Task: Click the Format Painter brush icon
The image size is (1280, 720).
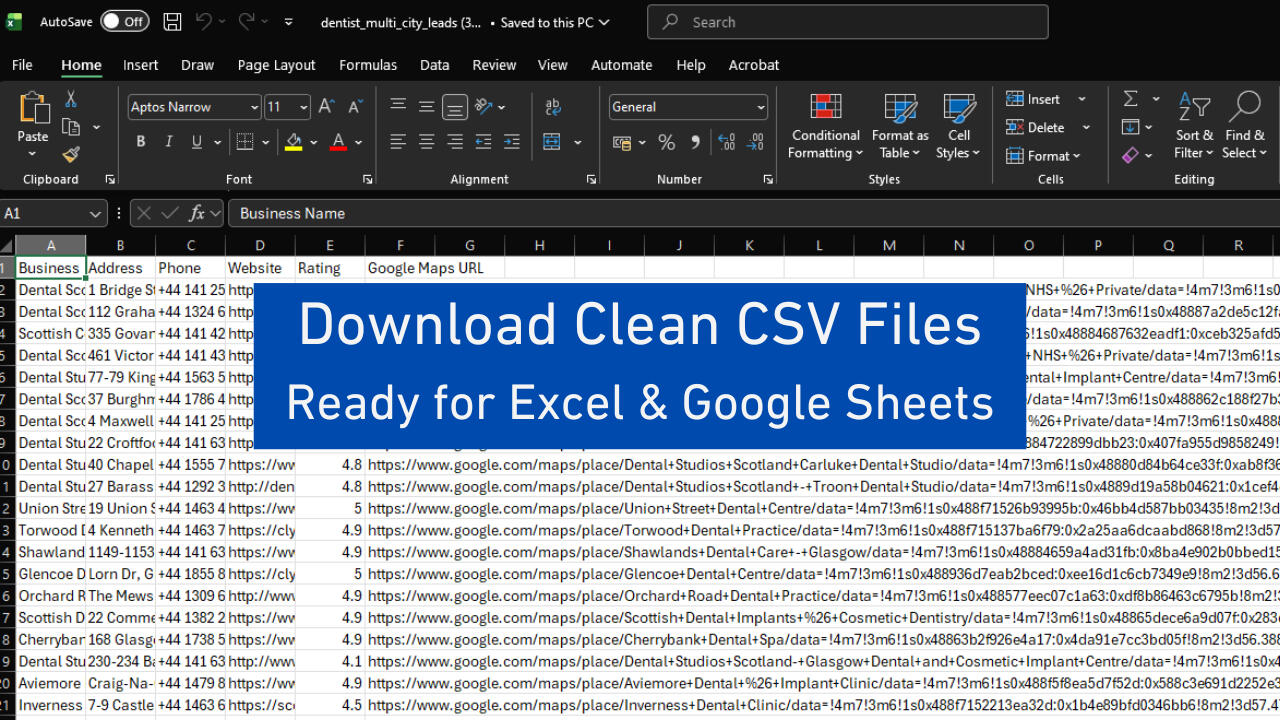Action: click(x=71, y=154)
